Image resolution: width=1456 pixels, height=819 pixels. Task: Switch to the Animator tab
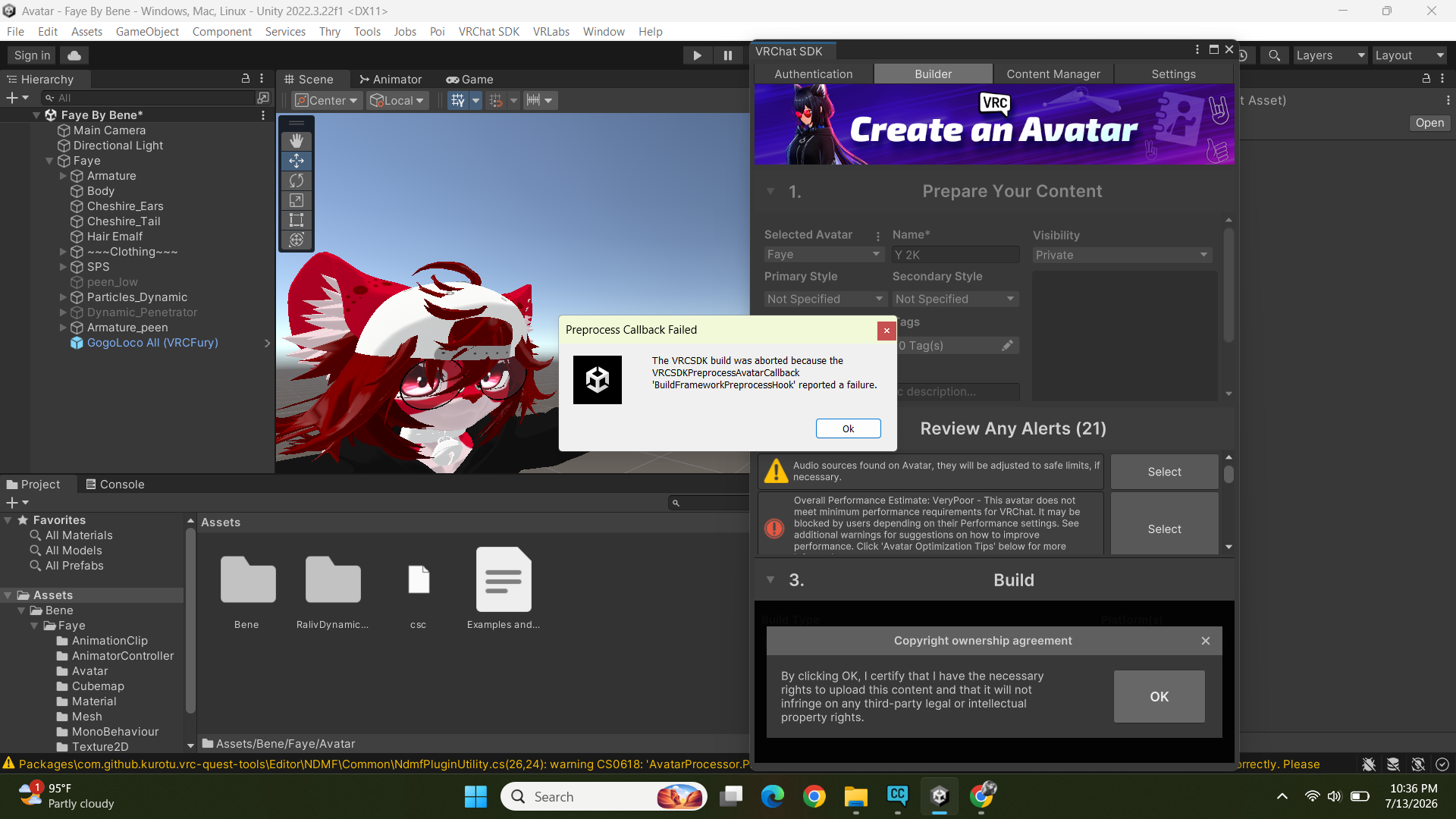[x=390, y=79]
